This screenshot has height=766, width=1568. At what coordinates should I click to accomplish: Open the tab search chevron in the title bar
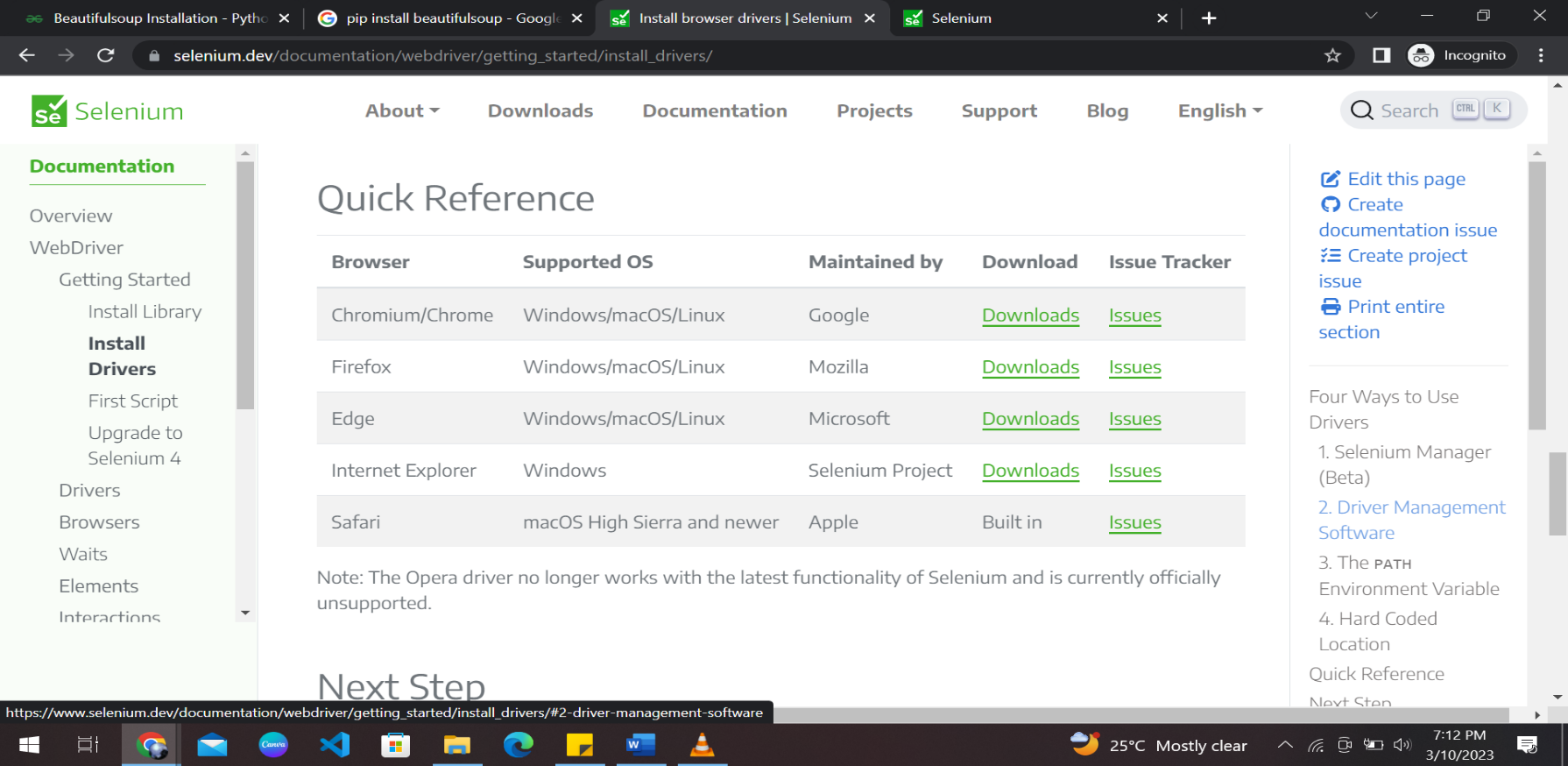coord(1371,17)
